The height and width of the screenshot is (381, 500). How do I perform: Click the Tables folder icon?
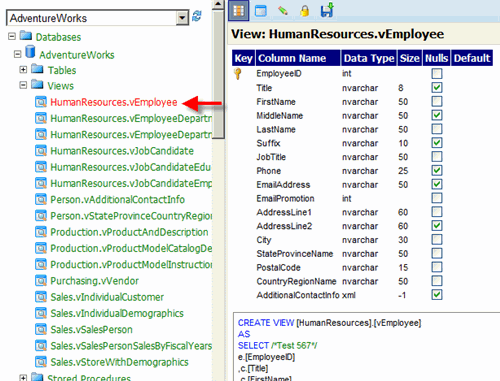(x=37, y=69)
